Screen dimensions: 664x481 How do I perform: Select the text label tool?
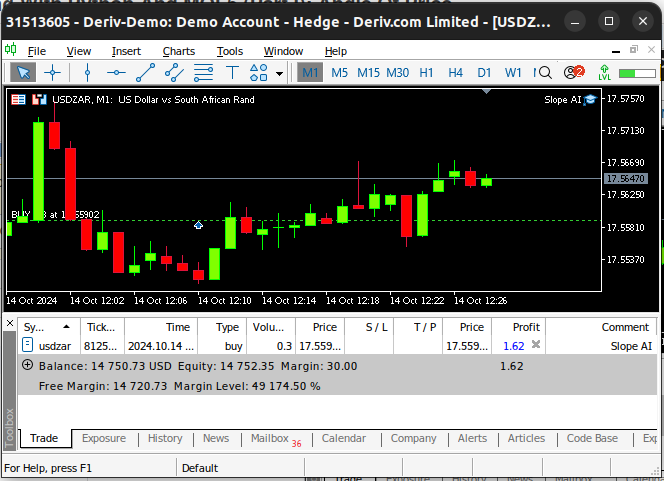232,73
